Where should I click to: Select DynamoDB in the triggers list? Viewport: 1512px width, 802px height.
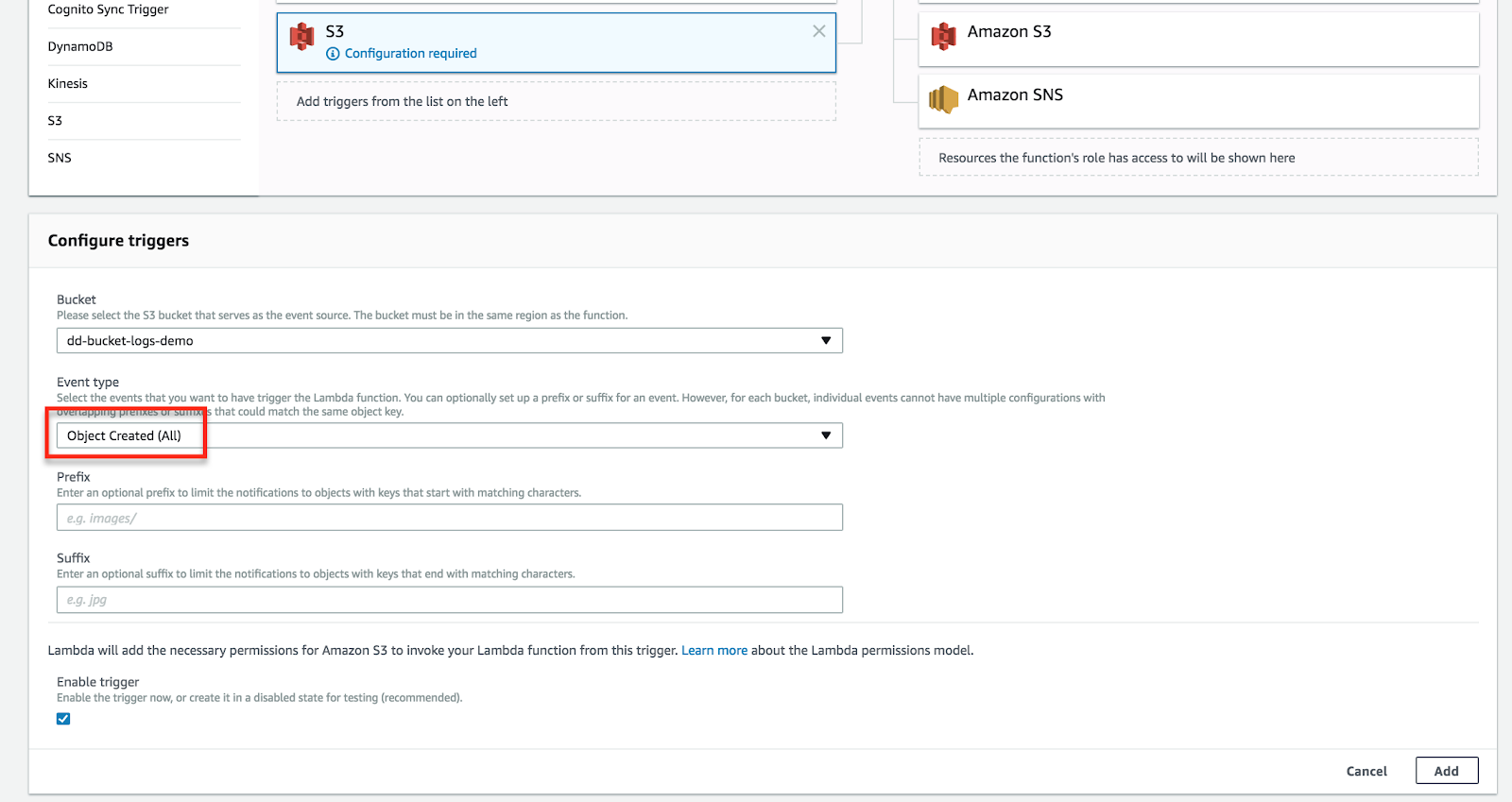[80, 46]
